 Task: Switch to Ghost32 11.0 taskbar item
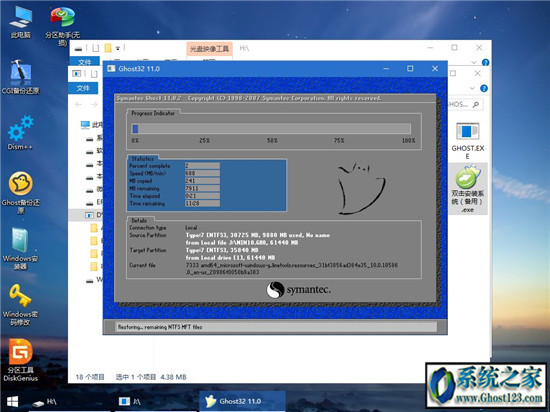click(242, 401)
